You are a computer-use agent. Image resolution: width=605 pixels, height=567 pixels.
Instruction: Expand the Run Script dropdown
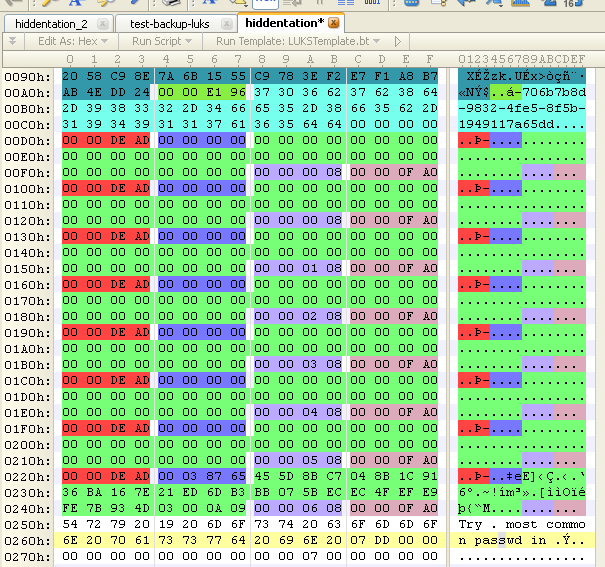pyautogui.click(x=160, y=42)
